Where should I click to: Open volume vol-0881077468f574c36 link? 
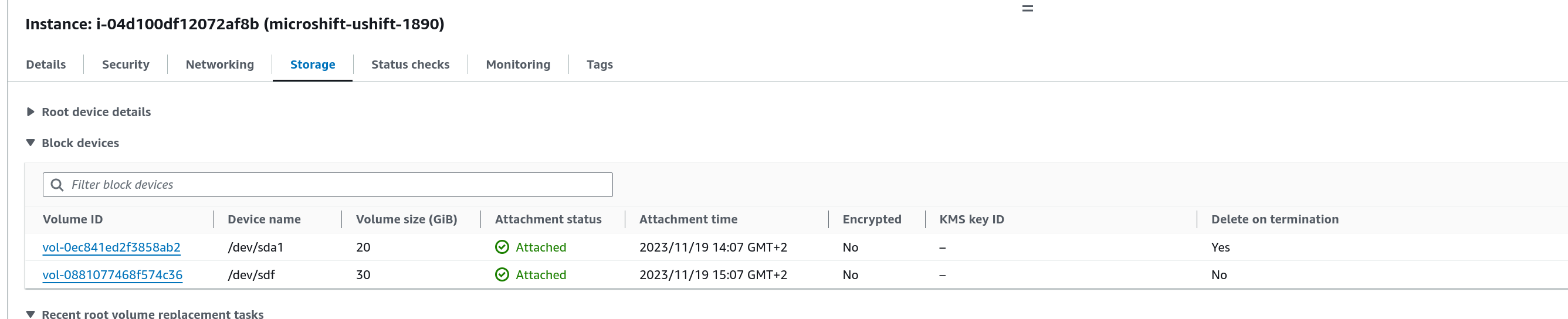pos(113,274)
